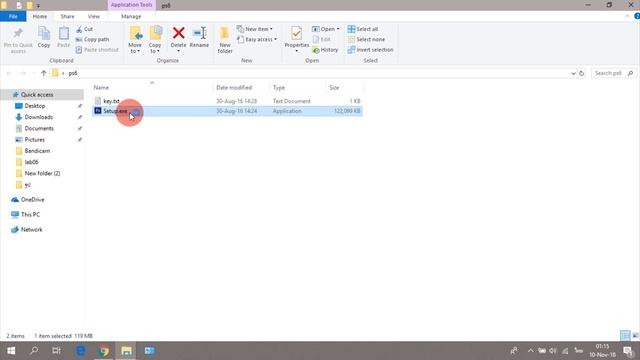Click the red Delete icon

tap(178, 33)
